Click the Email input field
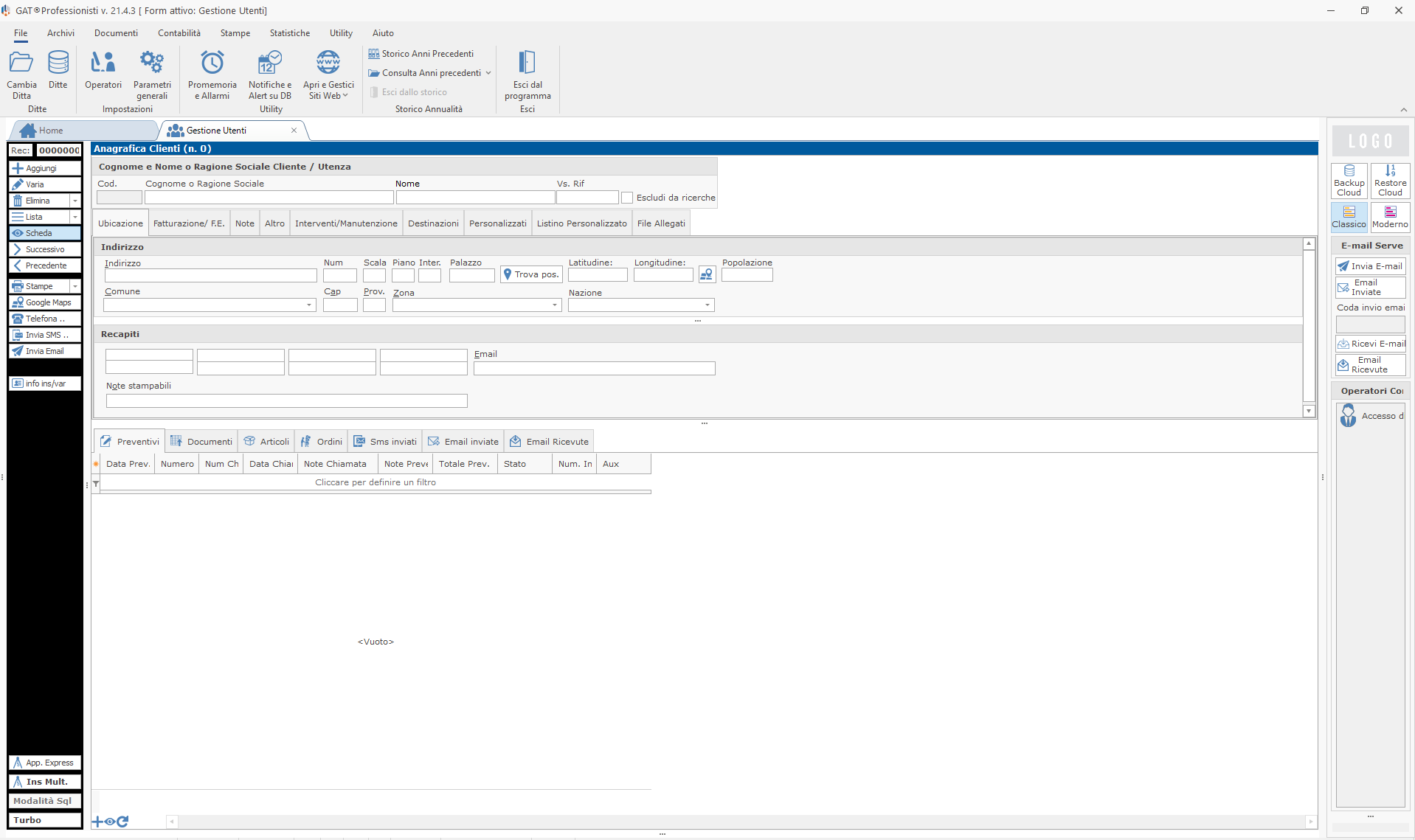Viewport: 1415px width, 840px height. (595, 368)
